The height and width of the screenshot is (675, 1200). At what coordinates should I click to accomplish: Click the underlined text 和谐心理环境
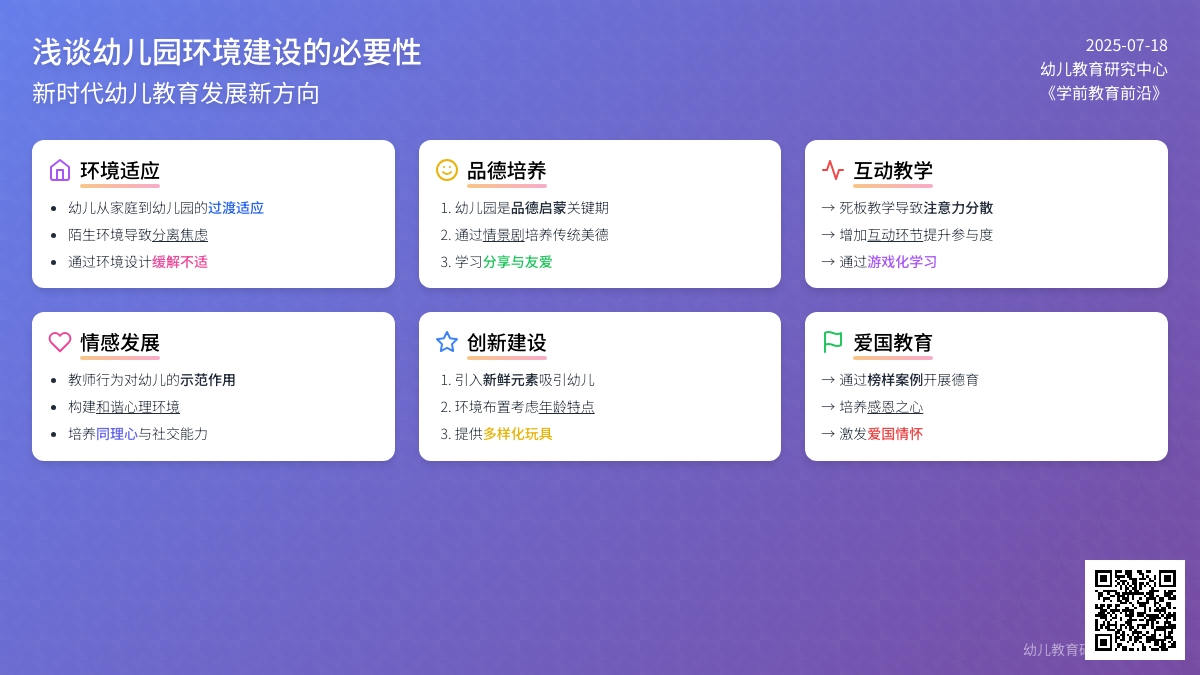[138, 407]
